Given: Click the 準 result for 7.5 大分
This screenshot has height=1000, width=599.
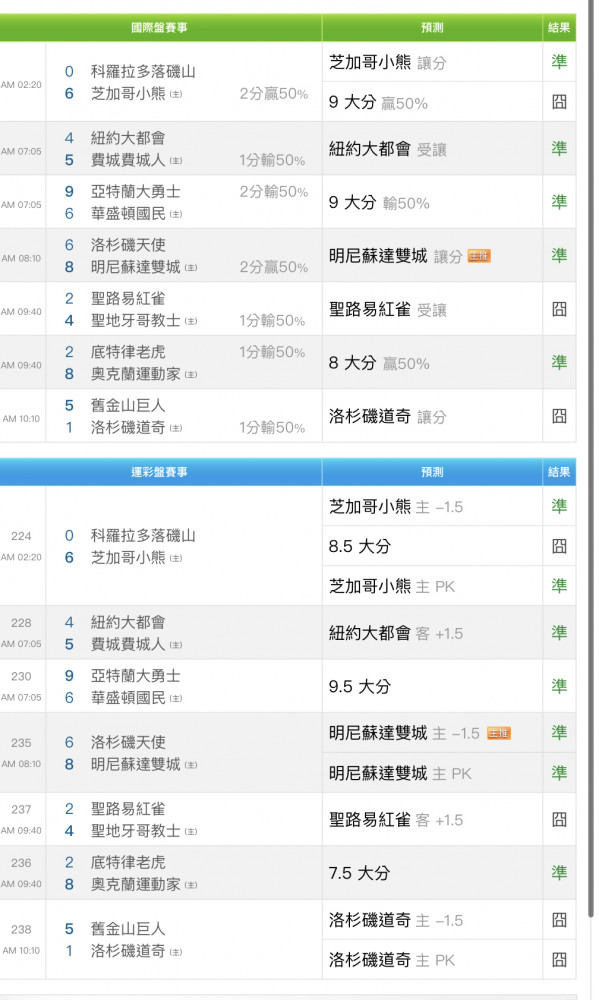Looking at the screenshot, I should click(x=559, y=872).
